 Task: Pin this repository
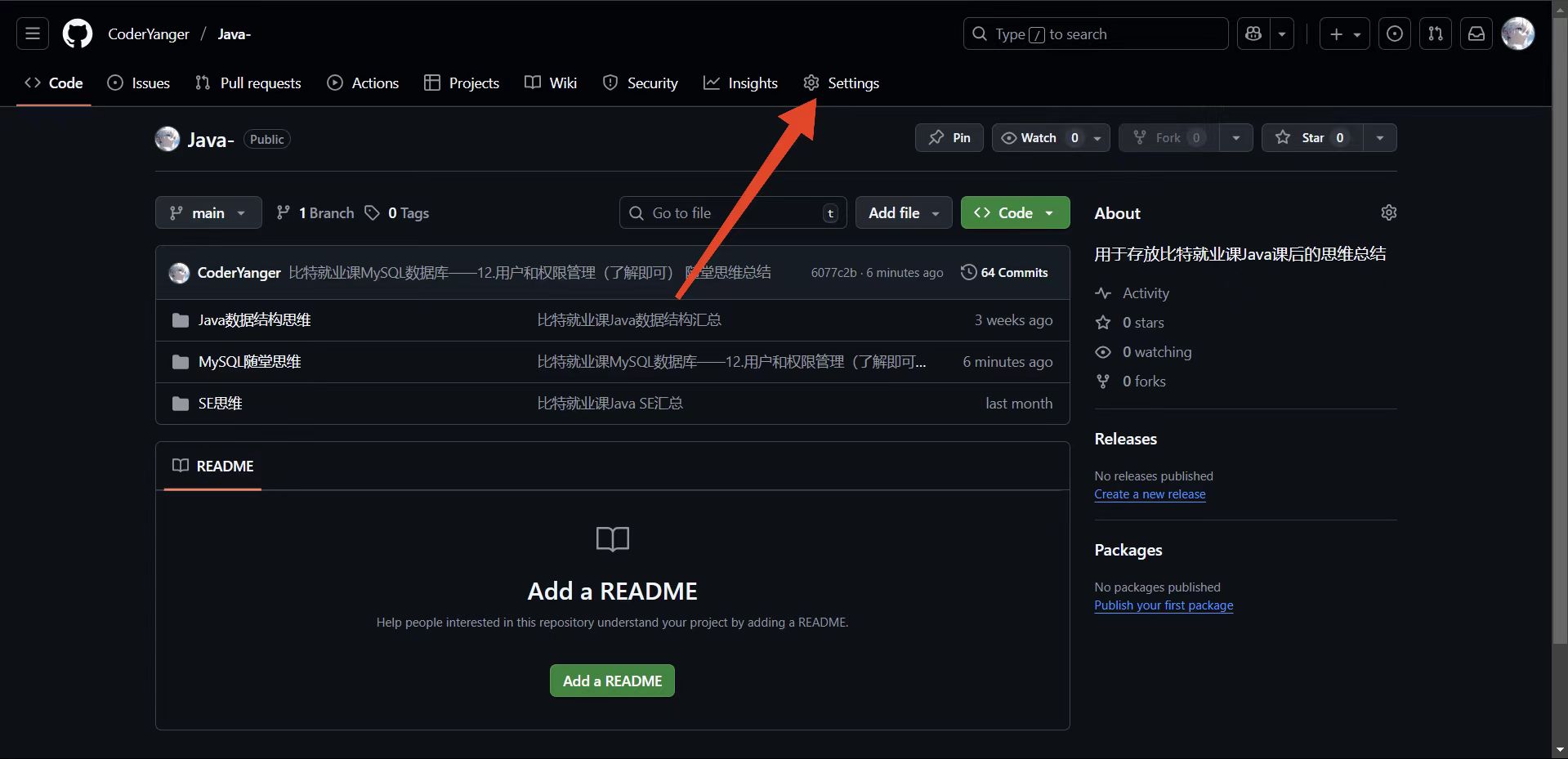(x=949, y=137)
